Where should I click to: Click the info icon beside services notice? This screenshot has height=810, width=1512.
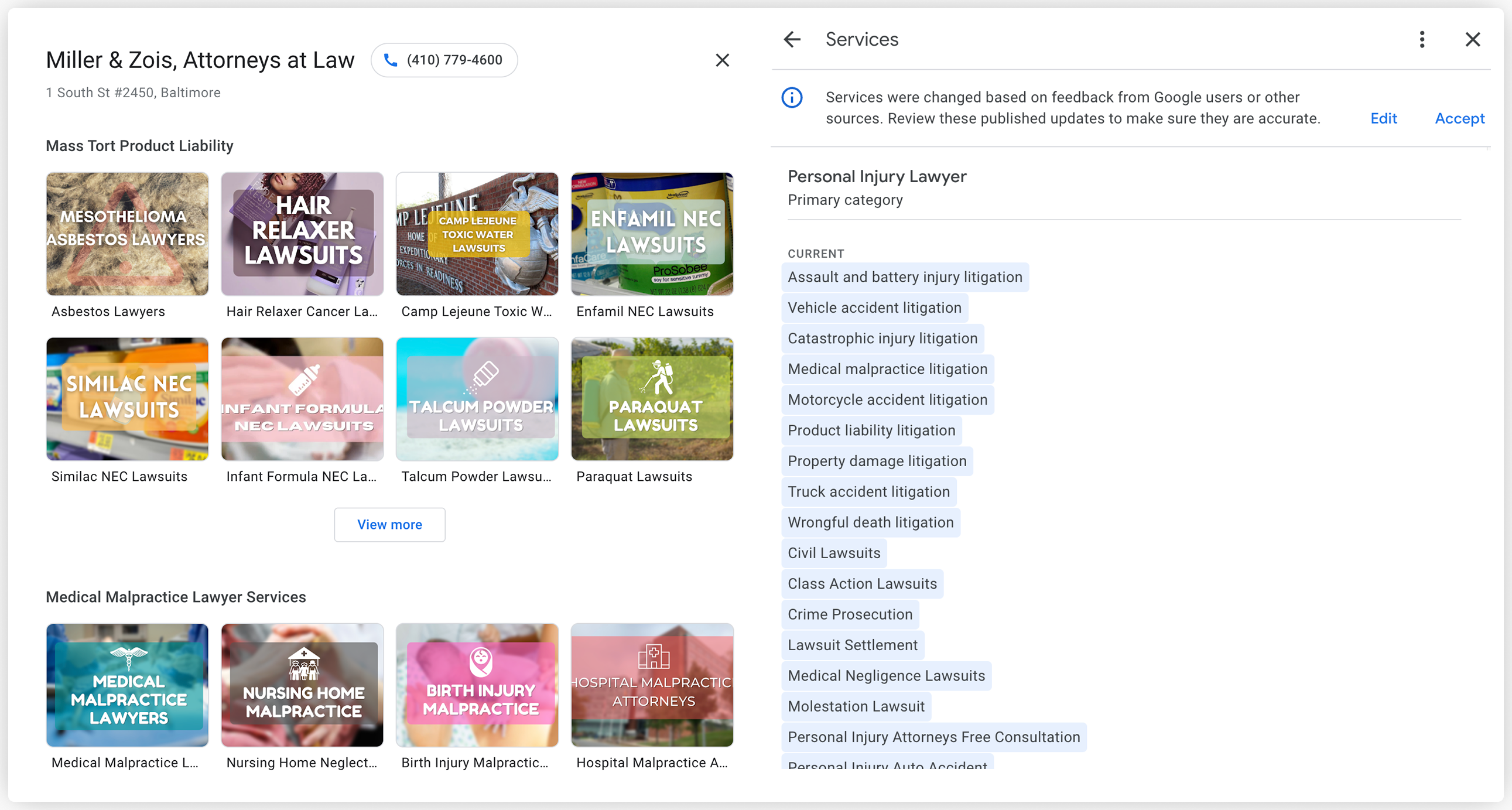pyautogui.click(x=792, y=97)
